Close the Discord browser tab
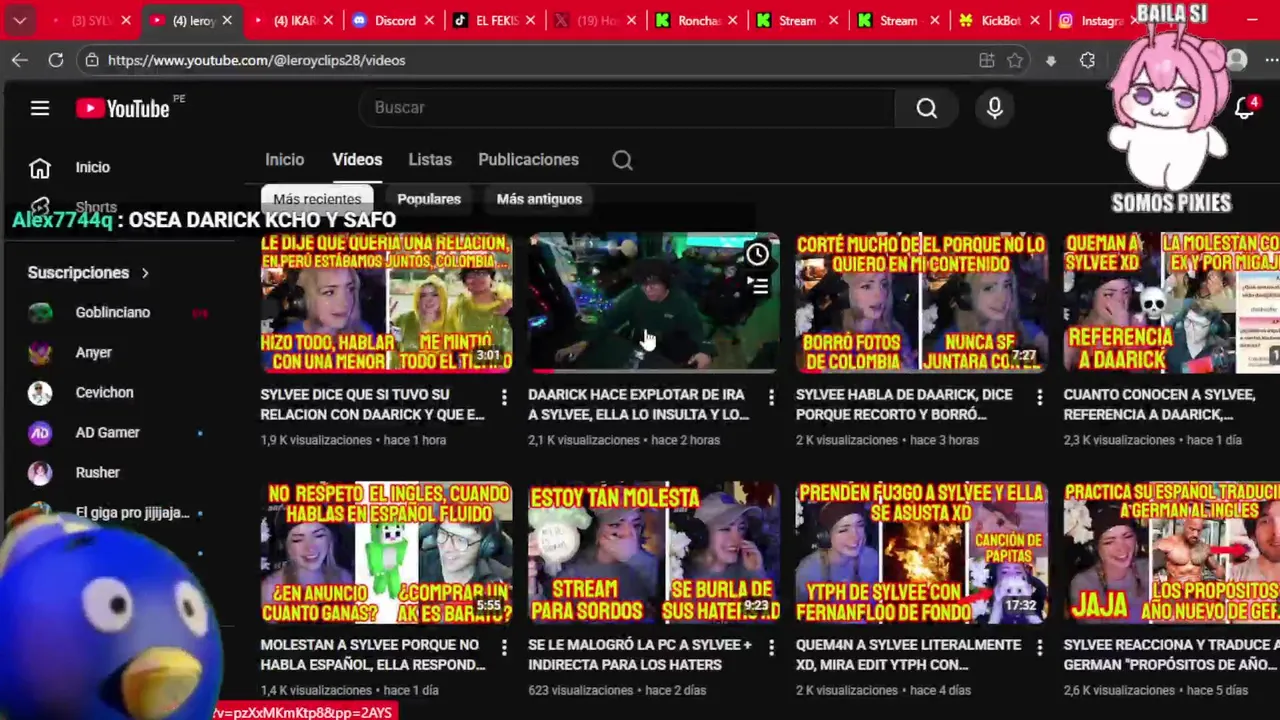The width and height of the screenshot is (1280, 720). tap(429, 20)
